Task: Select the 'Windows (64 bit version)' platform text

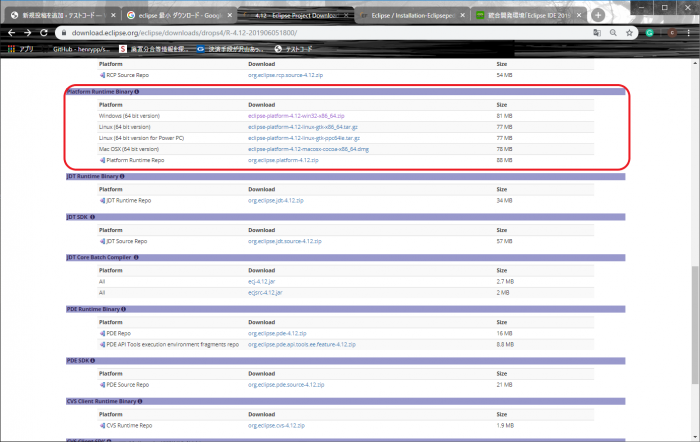Action: [x=129, y=116]
